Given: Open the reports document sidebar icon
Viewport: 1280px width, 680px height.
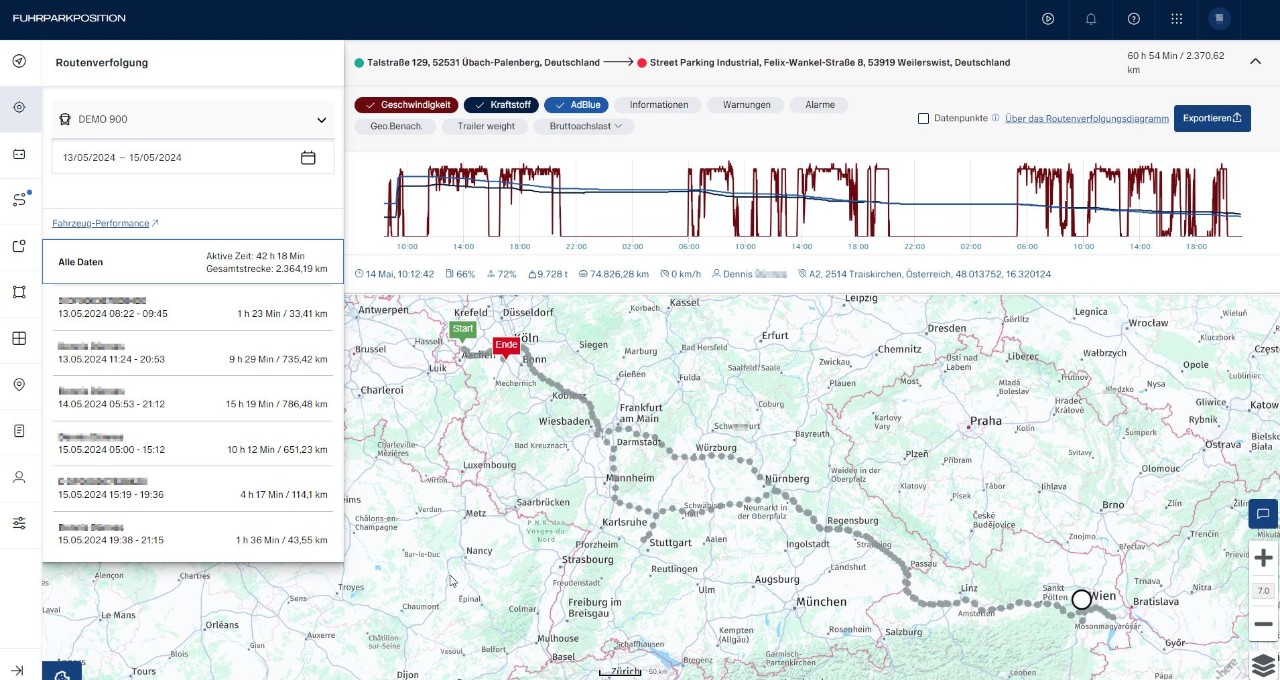Looking at the screenshot, I should tap(19, 431).
